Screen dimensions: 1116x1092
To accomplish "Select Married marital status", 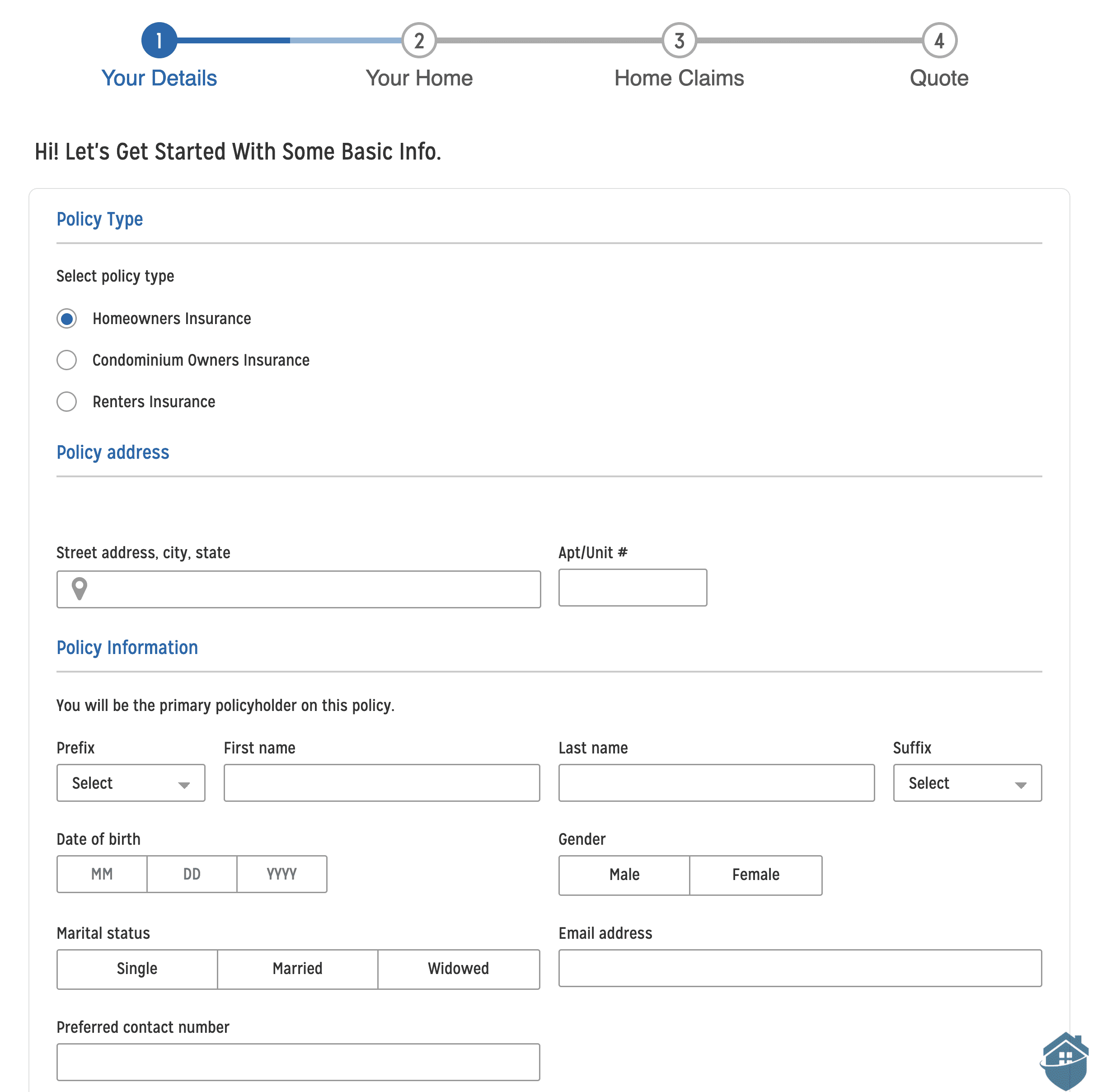I will [297, 969].
